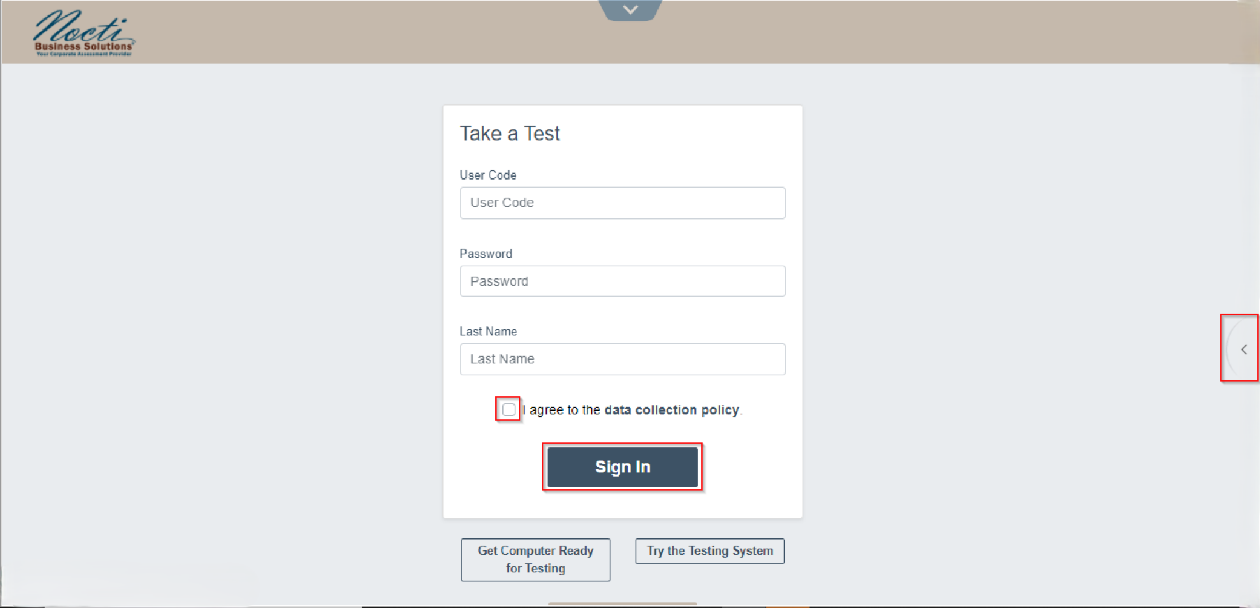Screen dimensions: 1260x608
Task: Click Get Computer Ready for Testing
Action: click(x=535, y=559)
